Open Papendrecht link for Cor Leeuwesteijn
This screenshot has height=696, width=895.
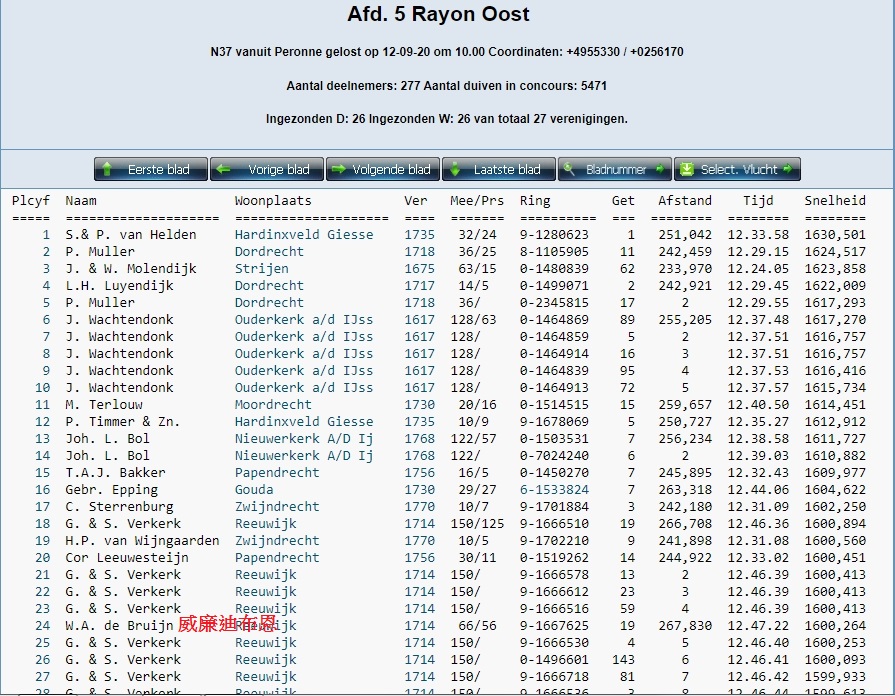click(277, 558)
